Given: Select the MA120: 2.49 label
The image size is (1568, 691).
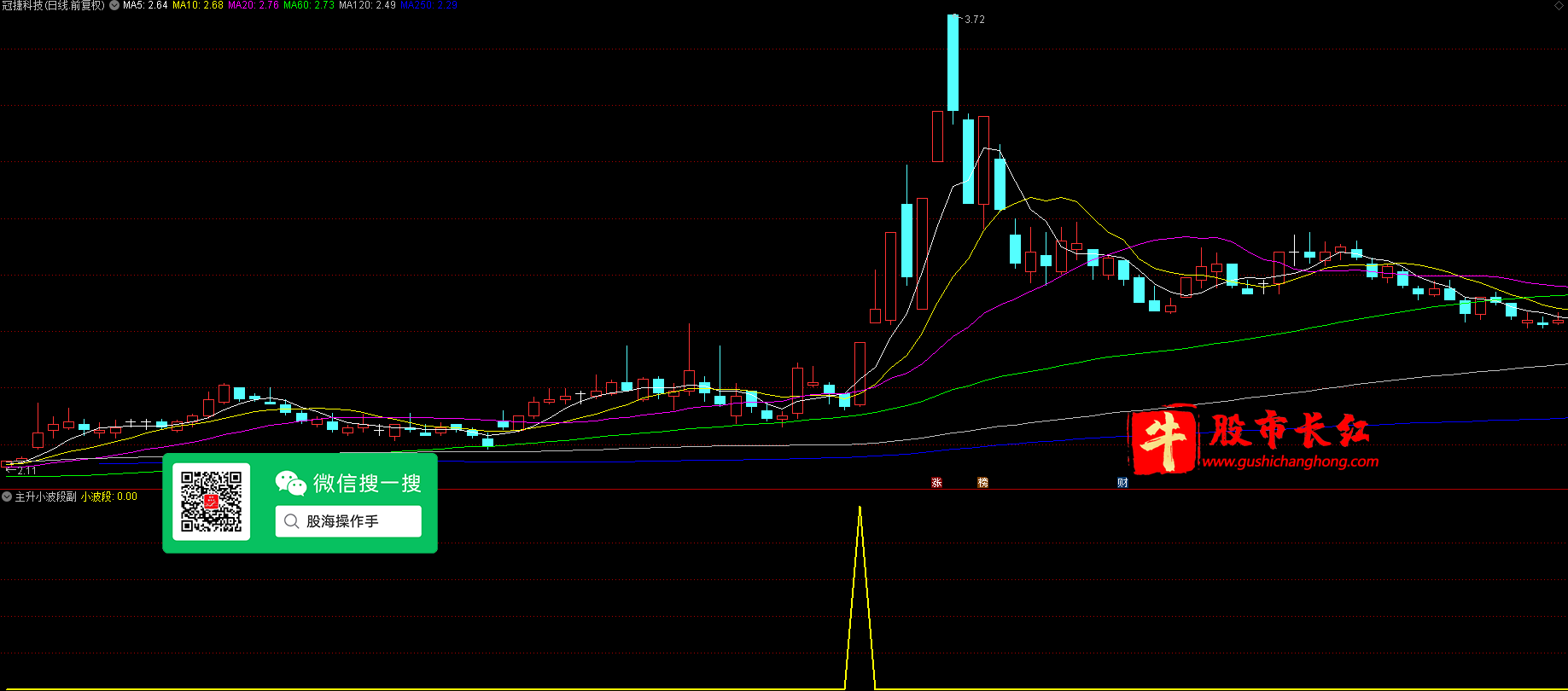Looking at the screenshot, I should click(367, 5).
